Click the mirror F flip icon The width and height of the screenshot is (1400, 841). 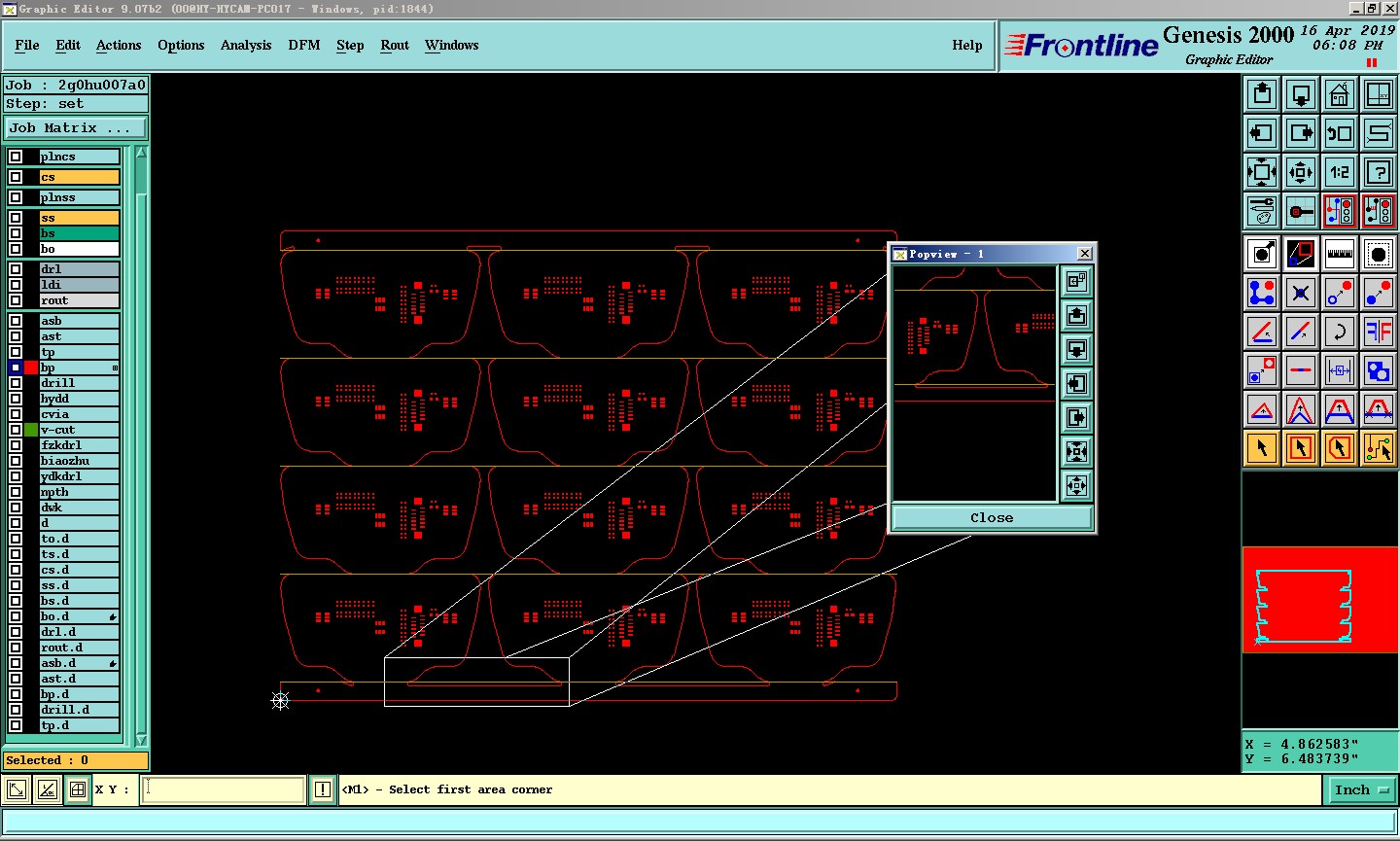point(1379,332)
